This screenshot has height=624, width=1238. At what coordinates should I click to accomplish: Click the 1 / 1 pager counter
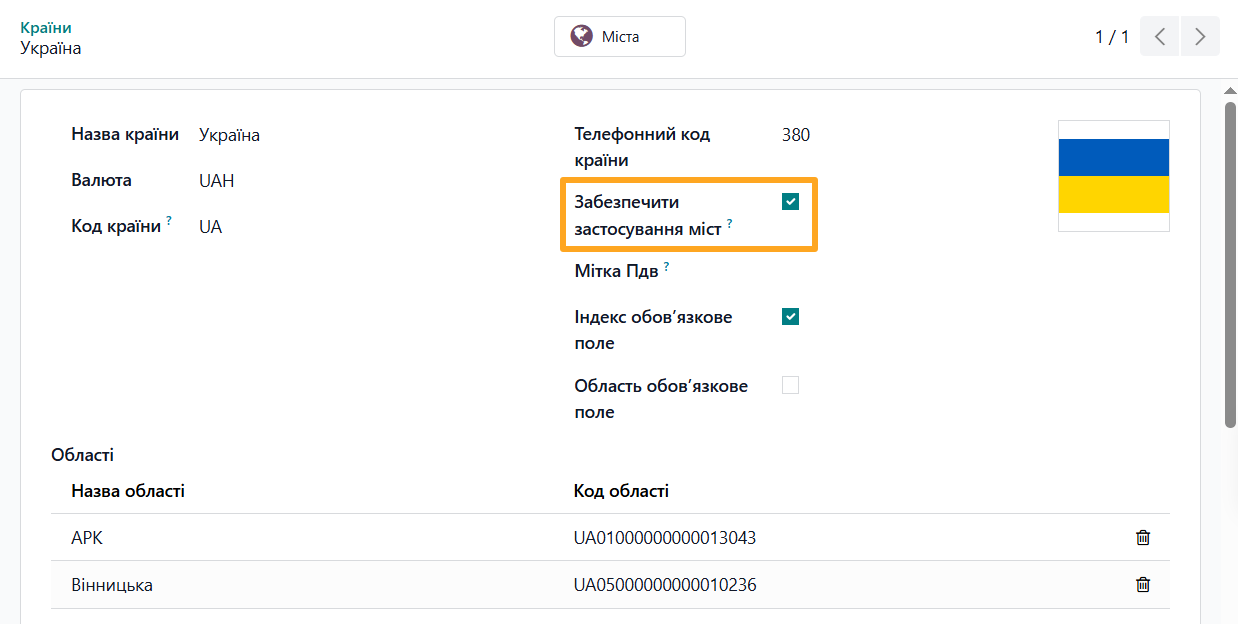click(x=1112, y=37)
